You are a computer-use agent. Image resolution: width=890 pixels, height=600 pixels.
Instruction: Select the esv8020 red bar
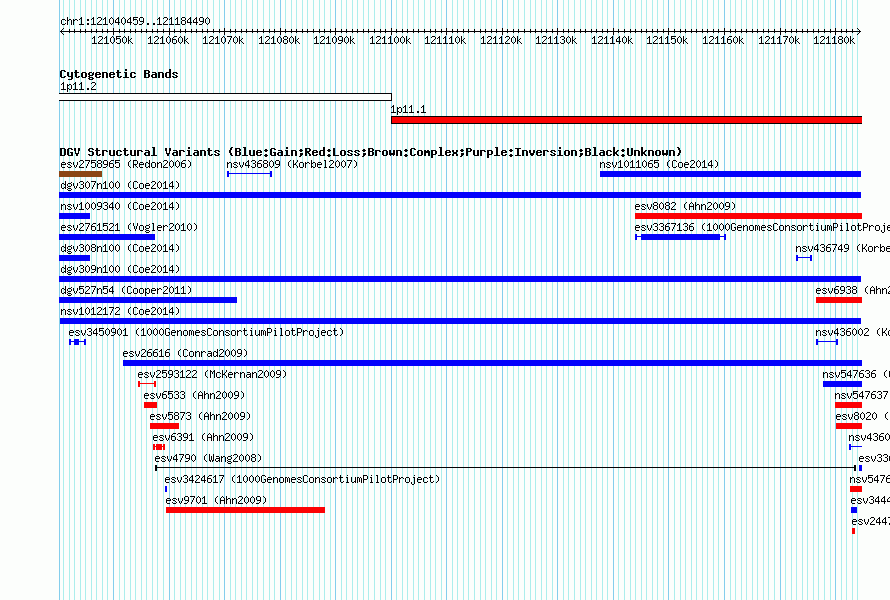[x=849, y=426]
